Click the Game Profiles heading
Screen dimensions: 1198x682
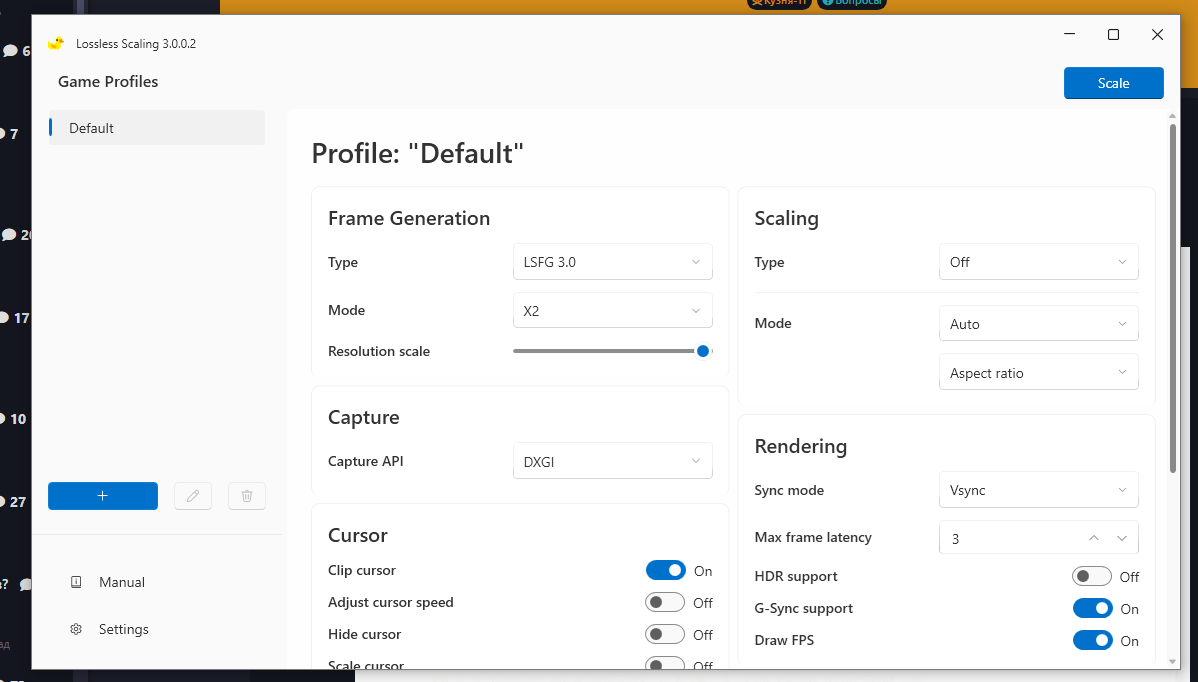click(108, 82)
